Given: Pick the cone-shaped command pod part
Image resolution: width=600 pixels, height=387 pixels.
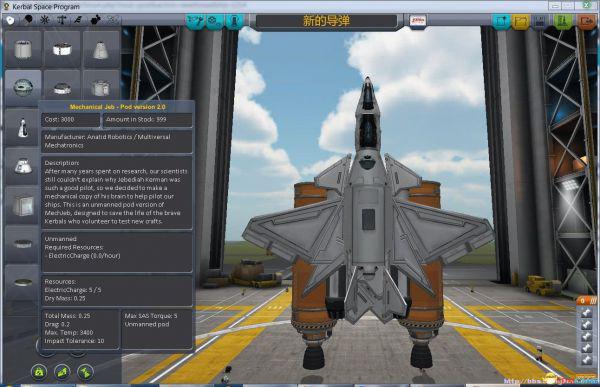Looking at the screenshot, I should pos(101,49).
